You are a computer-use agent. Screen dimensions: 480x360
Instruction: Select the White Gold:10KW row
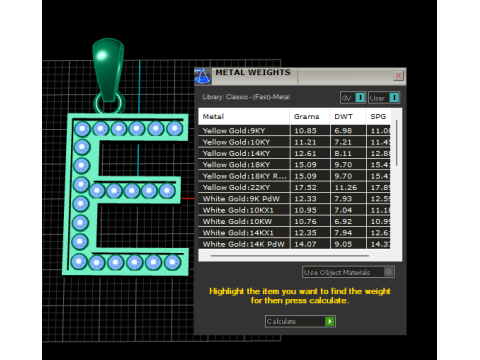coord(294,221)
